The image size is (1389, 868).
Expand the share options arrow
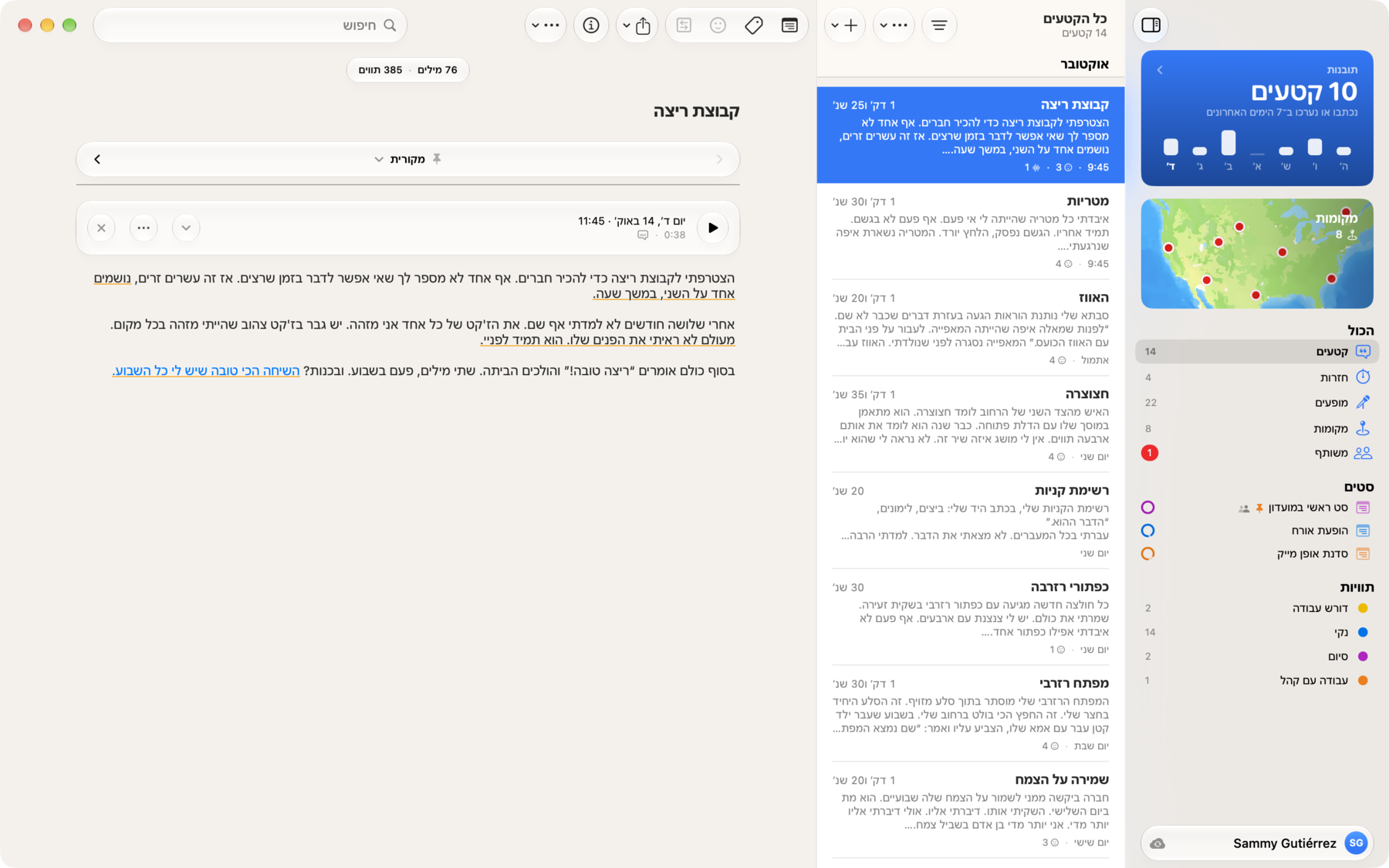pyautogui.click(x=626, y=25)
